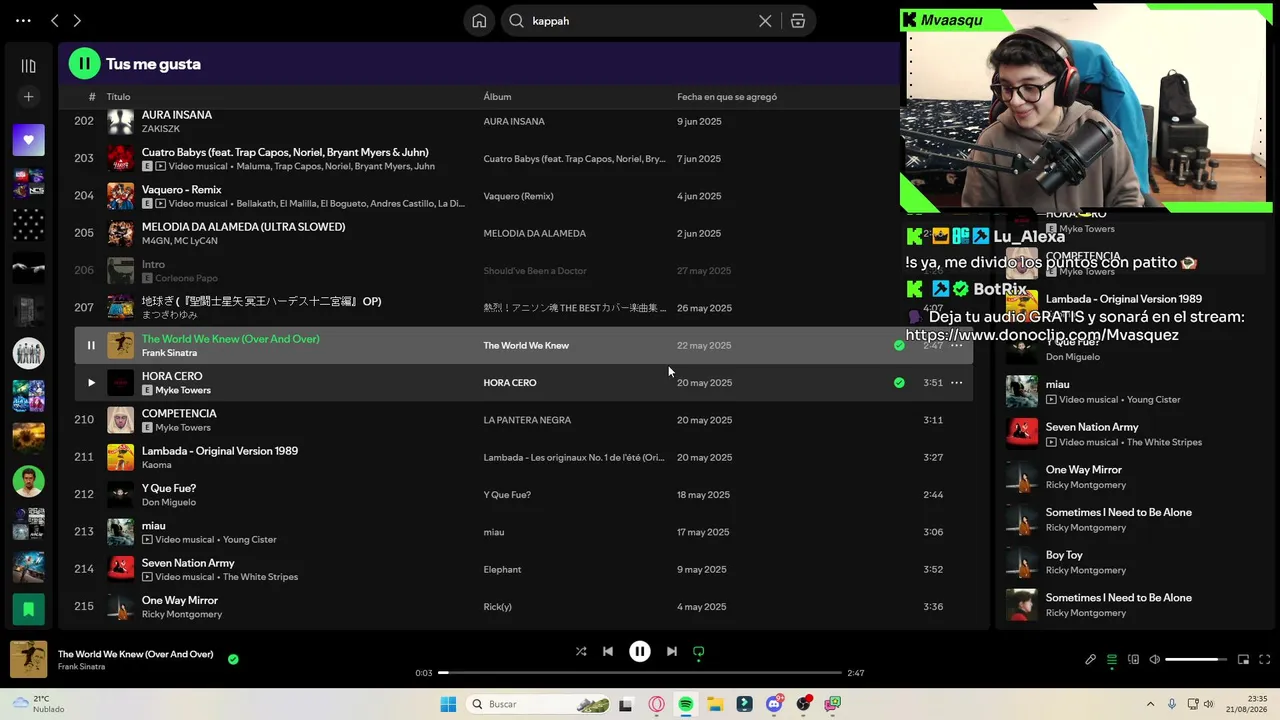Screen dimensions: 1280x720
Task: Sort by 'Fecha en que se agregó' column
Action: click(727, 97)
